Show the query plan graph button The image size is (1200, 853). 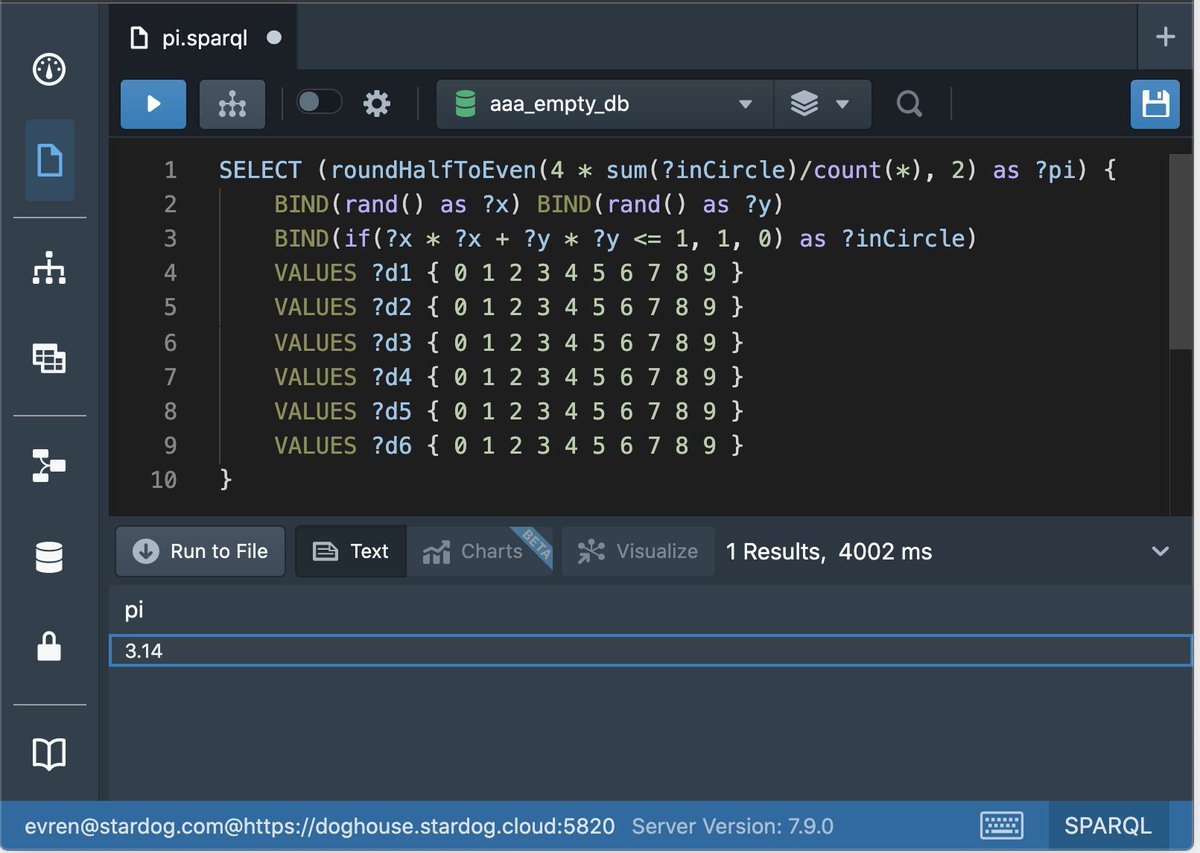(232, 104)
